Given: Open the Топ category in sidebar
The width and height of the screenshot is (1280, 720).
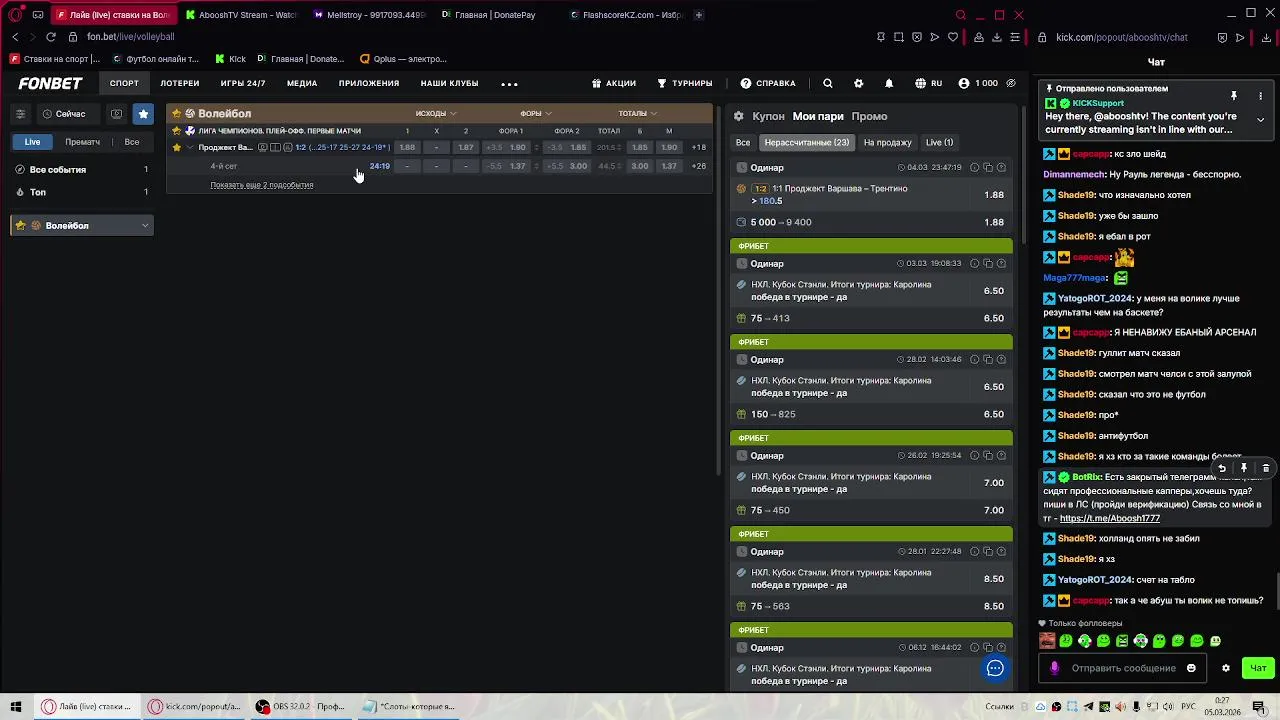Looking at the screenshot, I should pyautogui.click(x=82, y=192).
